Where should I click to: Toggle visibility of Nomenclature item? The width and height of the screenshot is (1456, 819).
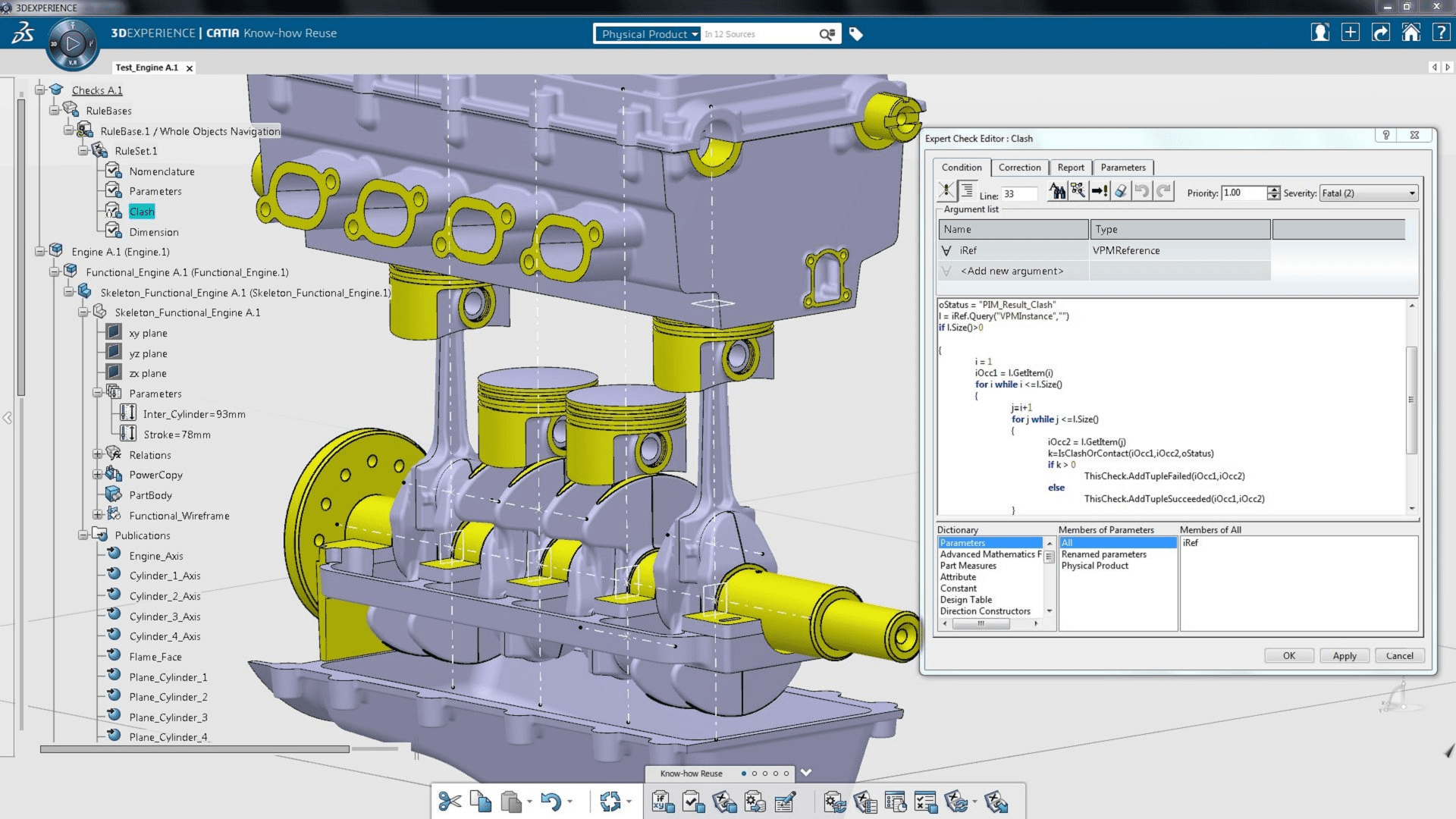click(x=114, y=170)
